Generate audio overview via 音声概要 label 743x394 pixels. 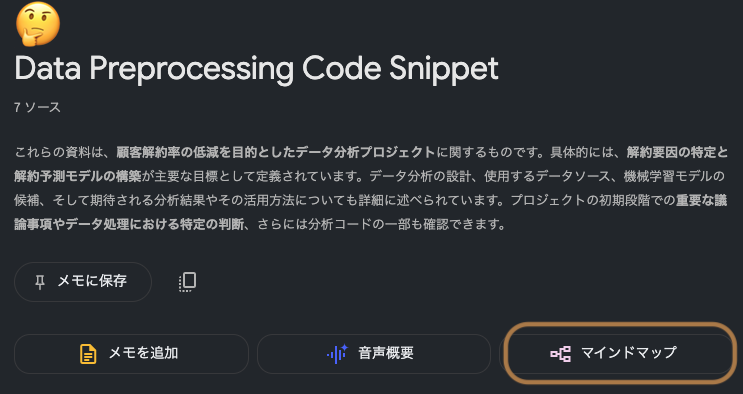[x=386, y=353]
